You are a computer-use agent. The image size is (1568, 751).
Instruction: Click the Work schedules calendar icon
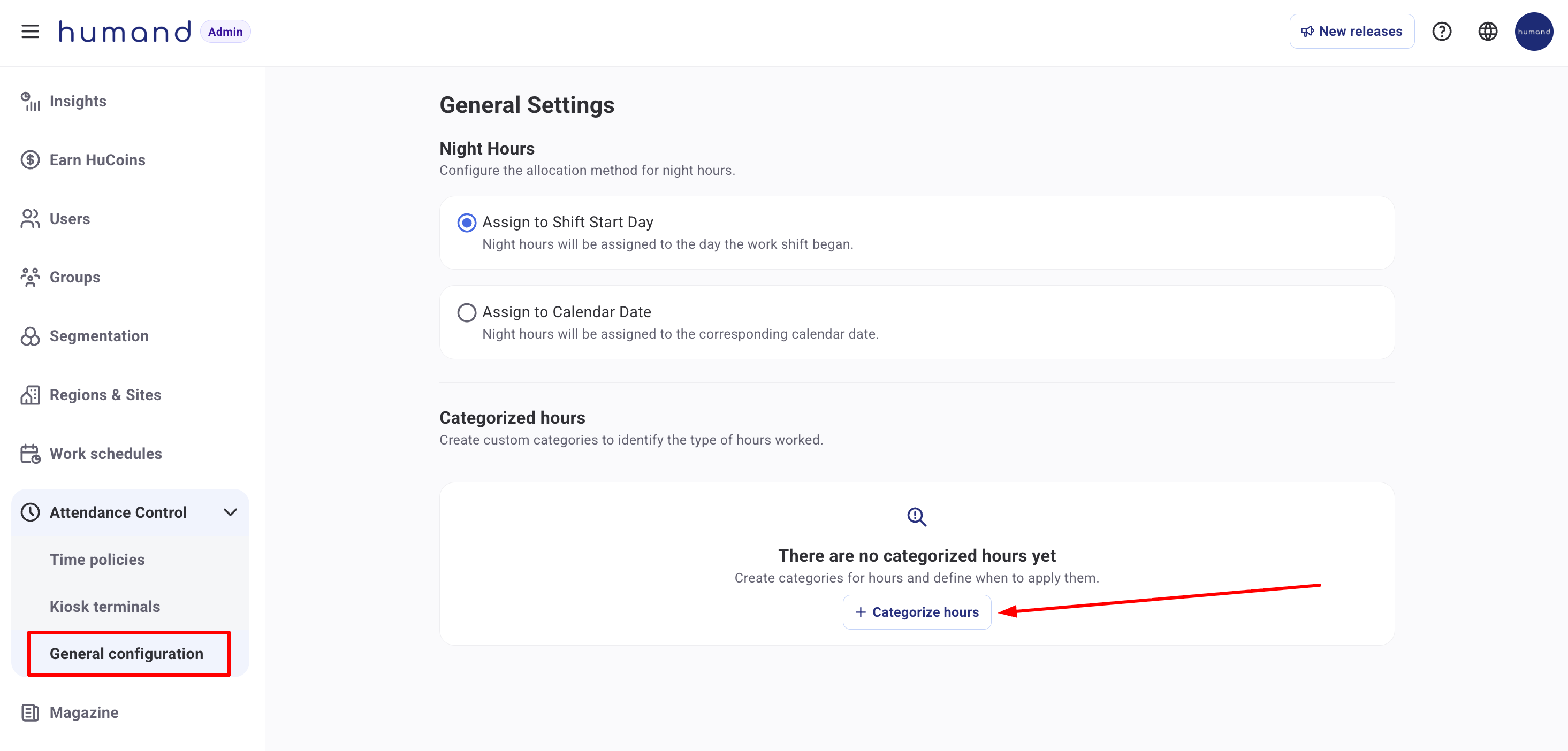(30, 454)
